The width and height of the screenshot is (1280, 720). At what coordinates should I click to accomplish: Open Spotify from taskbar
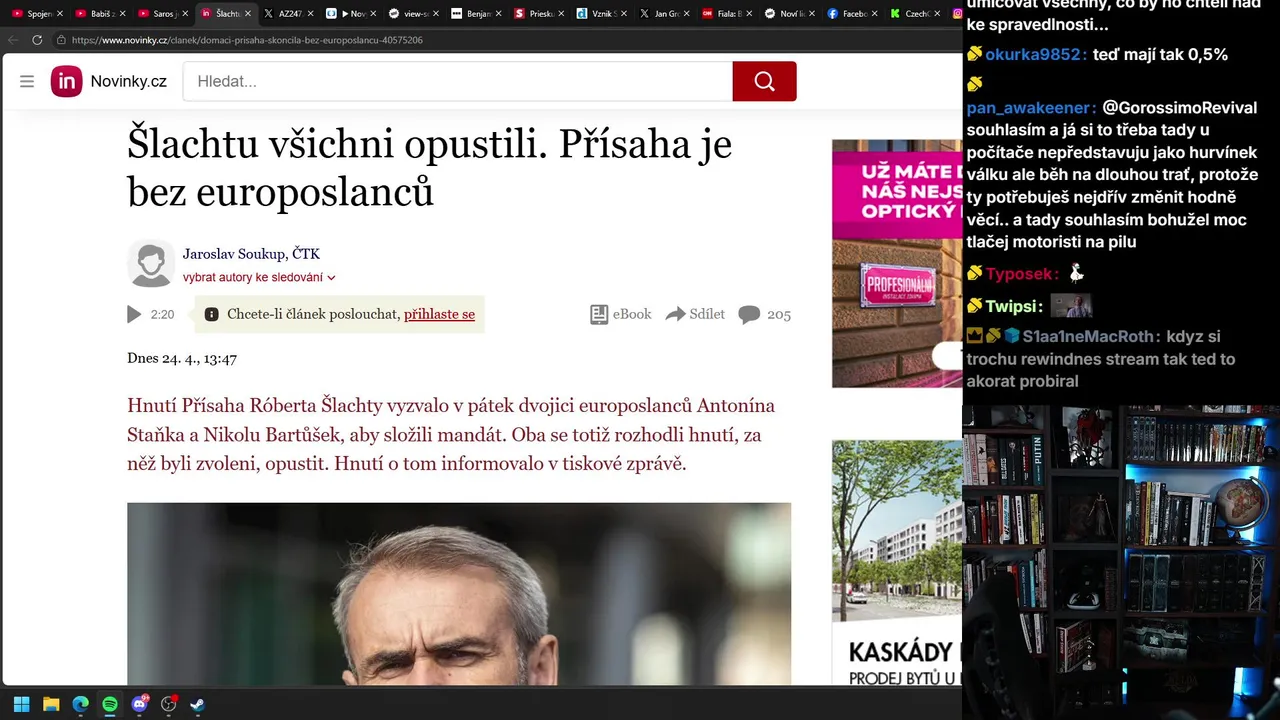pos(110,704)
